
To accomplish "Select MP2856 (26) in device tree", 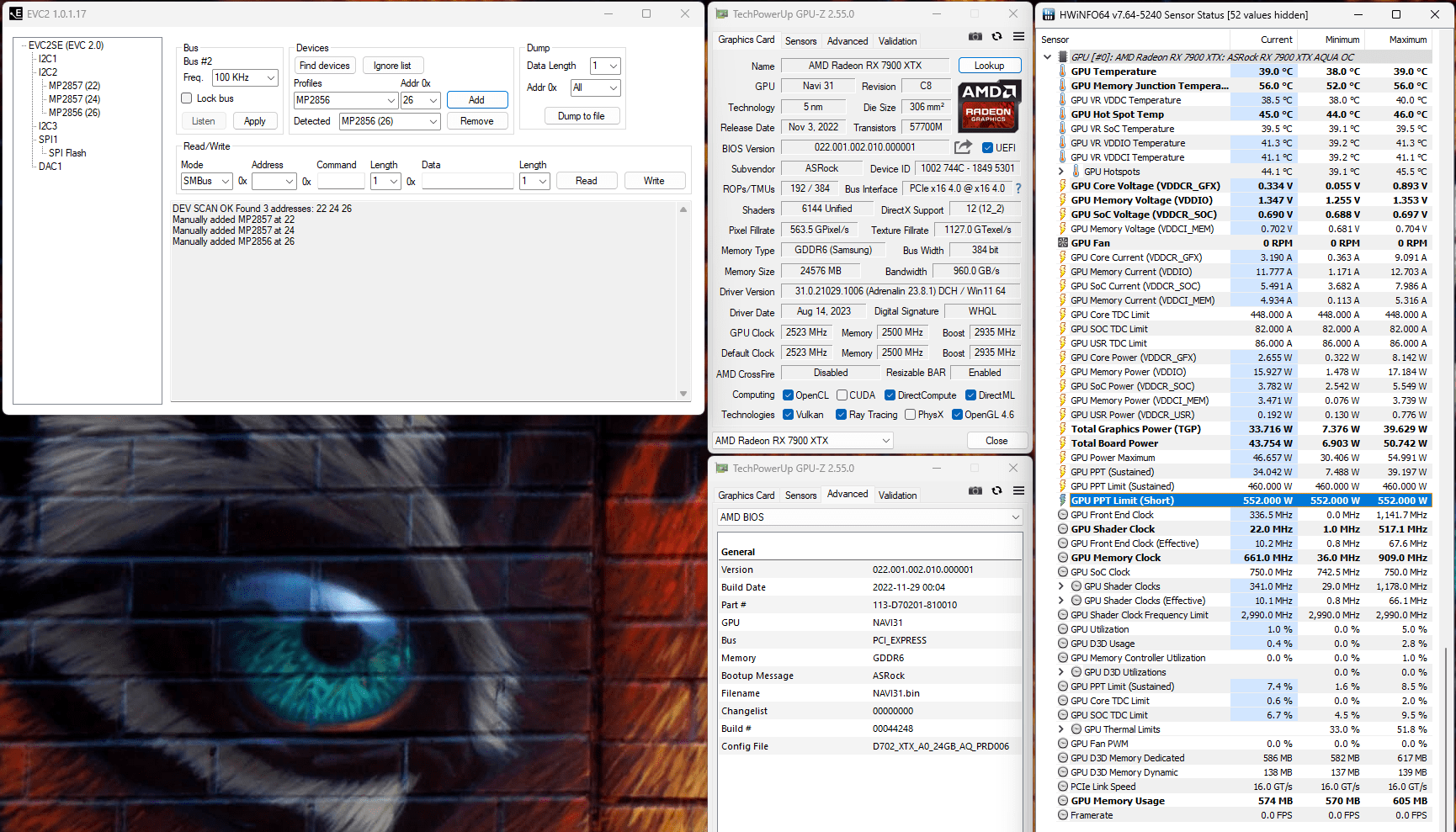I will [74, 113].
